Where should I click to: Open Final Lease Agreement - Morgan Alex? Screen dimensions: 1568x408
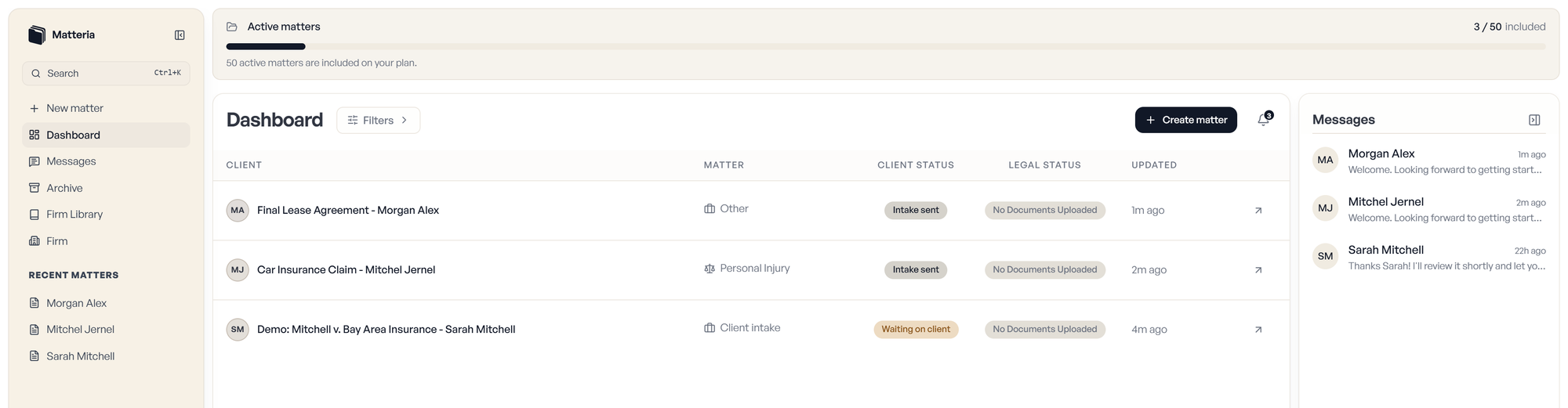coord(348,211)
